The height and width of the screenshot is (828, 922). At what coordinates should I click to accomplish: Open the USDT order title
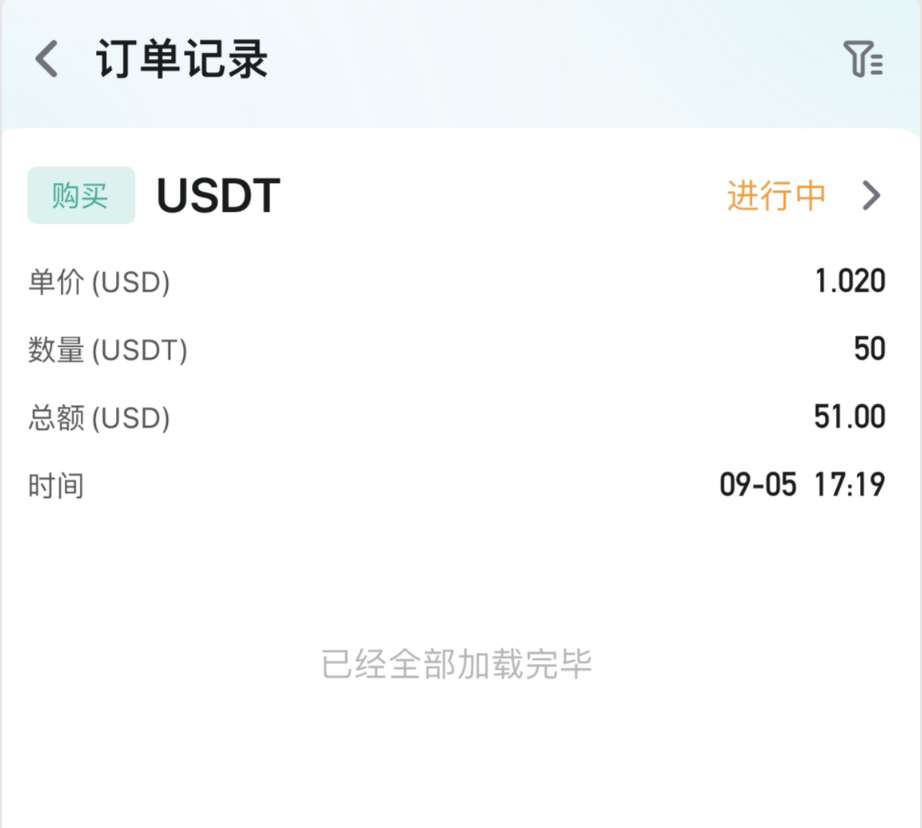click(x=218, y=195)
